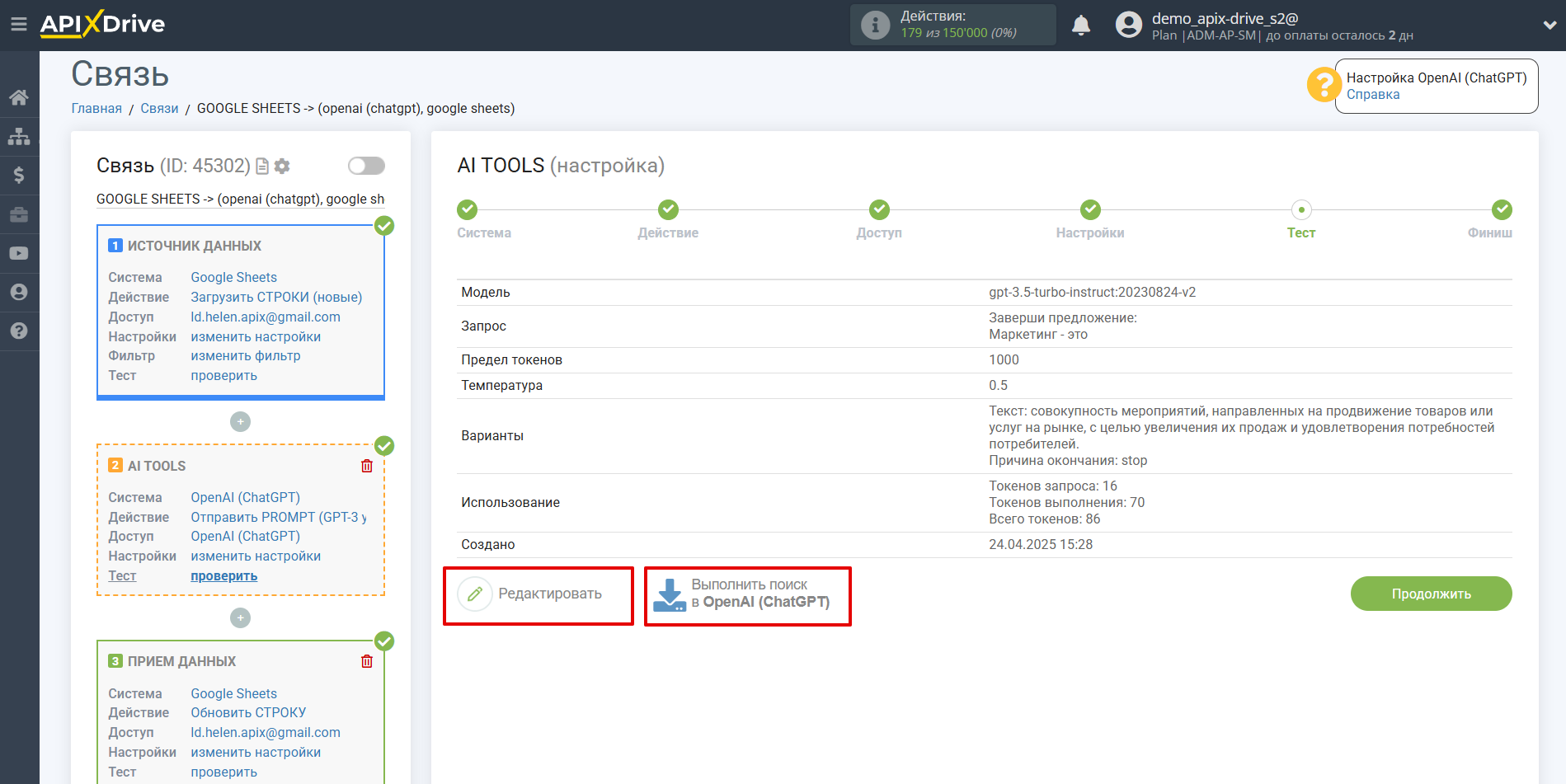Select the Действие step
This screenshot has width=1566, height=784.
tap(668, 220)
